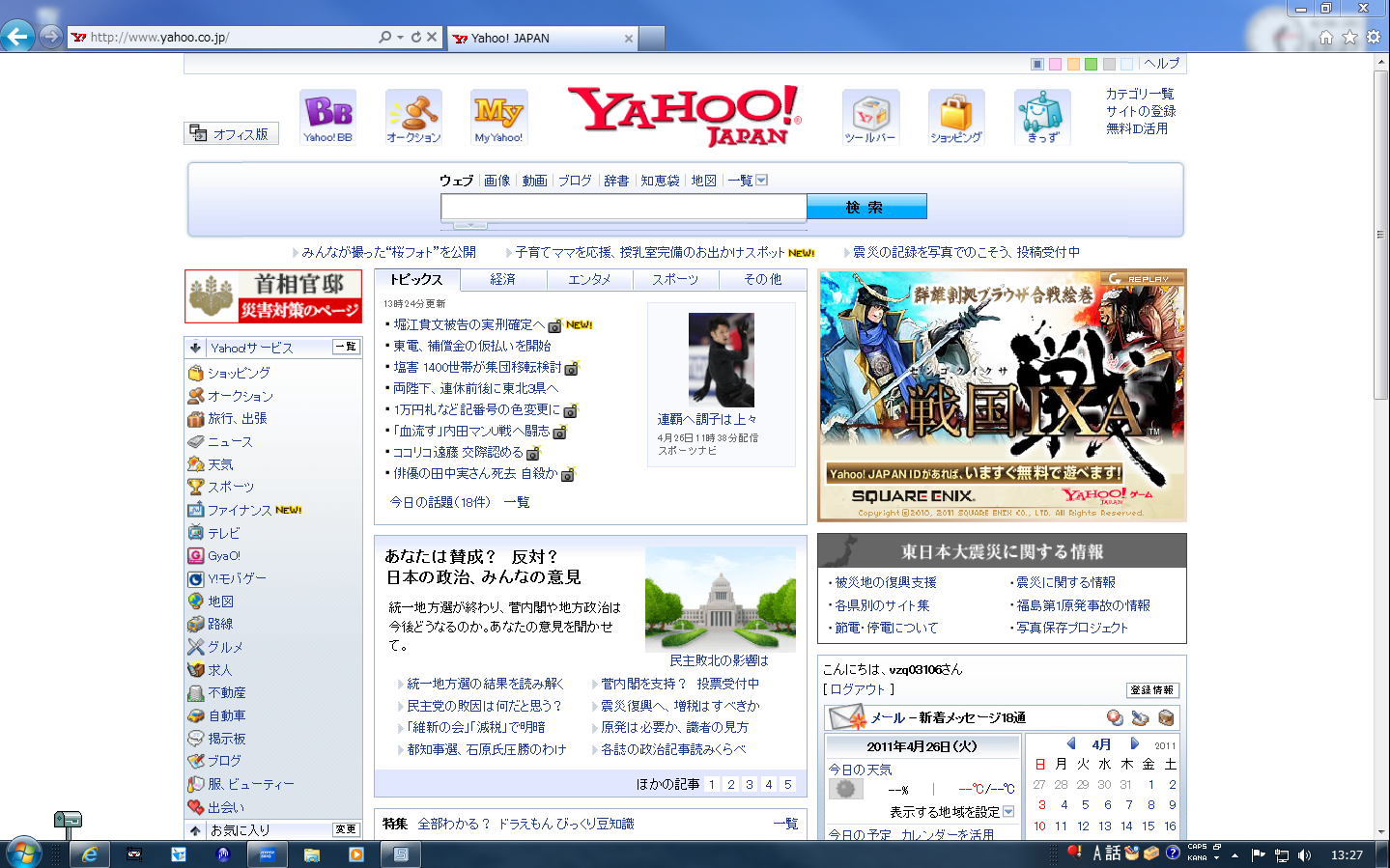Click the 戦国IXA advertisement banner
The width and height of the screenshot is (1390, 868).
[1002, 395]
